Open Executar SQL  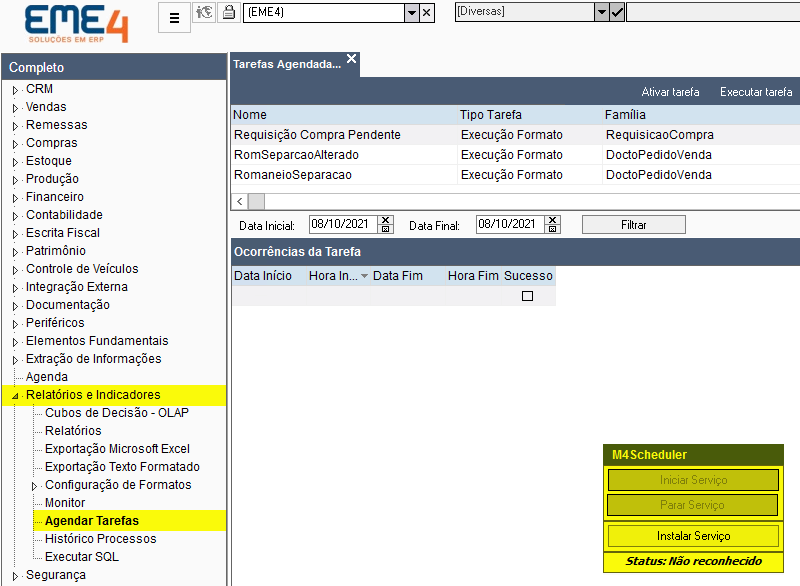82,556
